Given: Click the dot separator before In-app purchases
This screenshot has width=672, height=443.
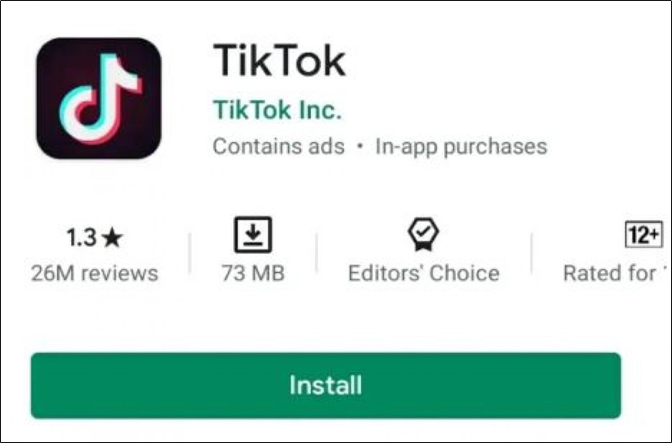Looking at the screenshot, I should tap(360, 147).
